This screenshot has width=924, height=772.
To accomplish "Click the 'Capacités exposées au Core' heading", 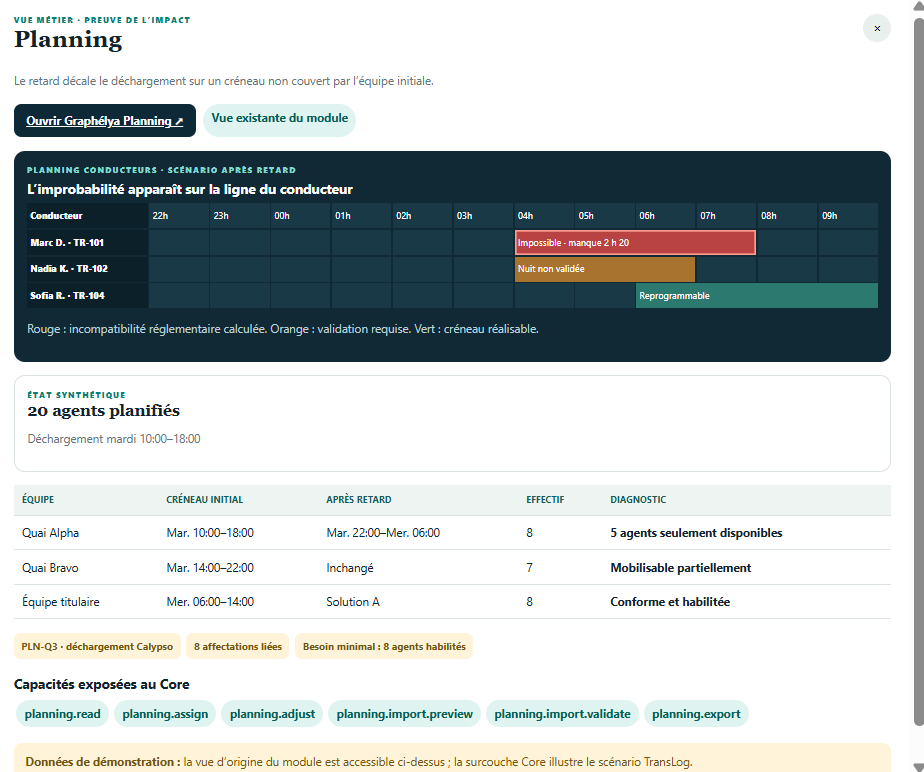I will pos(101,684).
